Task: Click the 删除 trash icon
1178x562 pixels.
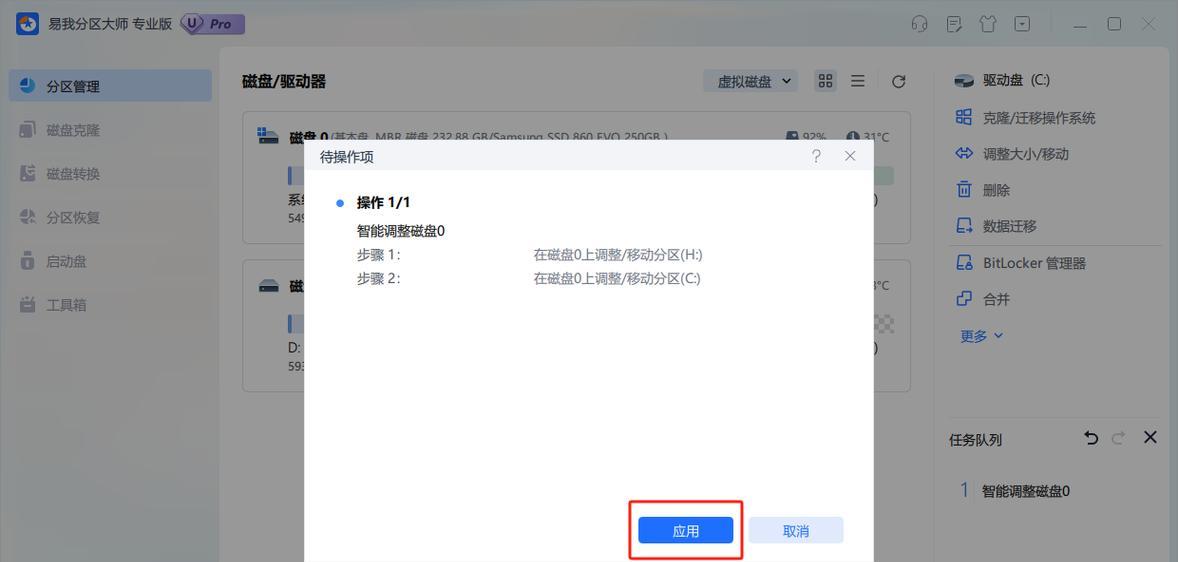Action: pos(964,189)
